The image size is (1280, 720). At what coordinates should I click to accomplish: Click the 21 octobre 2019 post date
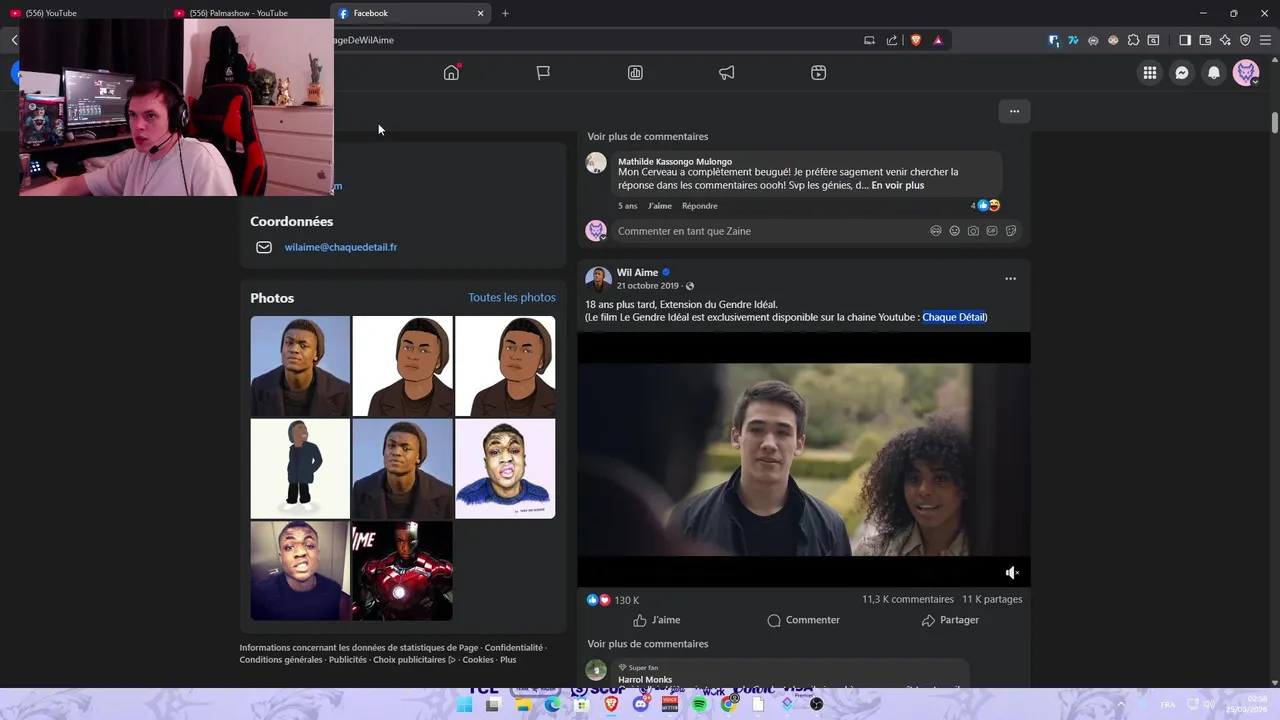[x=647, y=286]
